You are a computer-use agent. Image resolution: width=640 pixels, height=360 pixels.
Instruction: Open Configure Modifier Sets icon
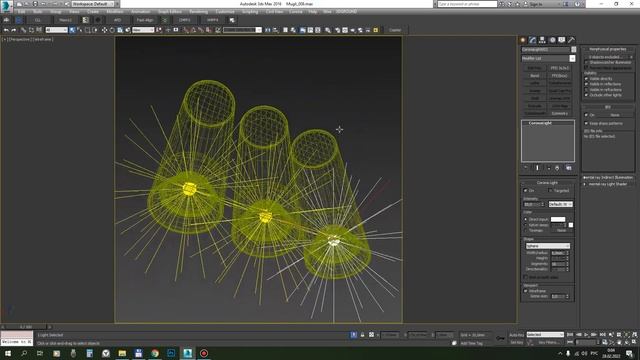coord(569,168)
